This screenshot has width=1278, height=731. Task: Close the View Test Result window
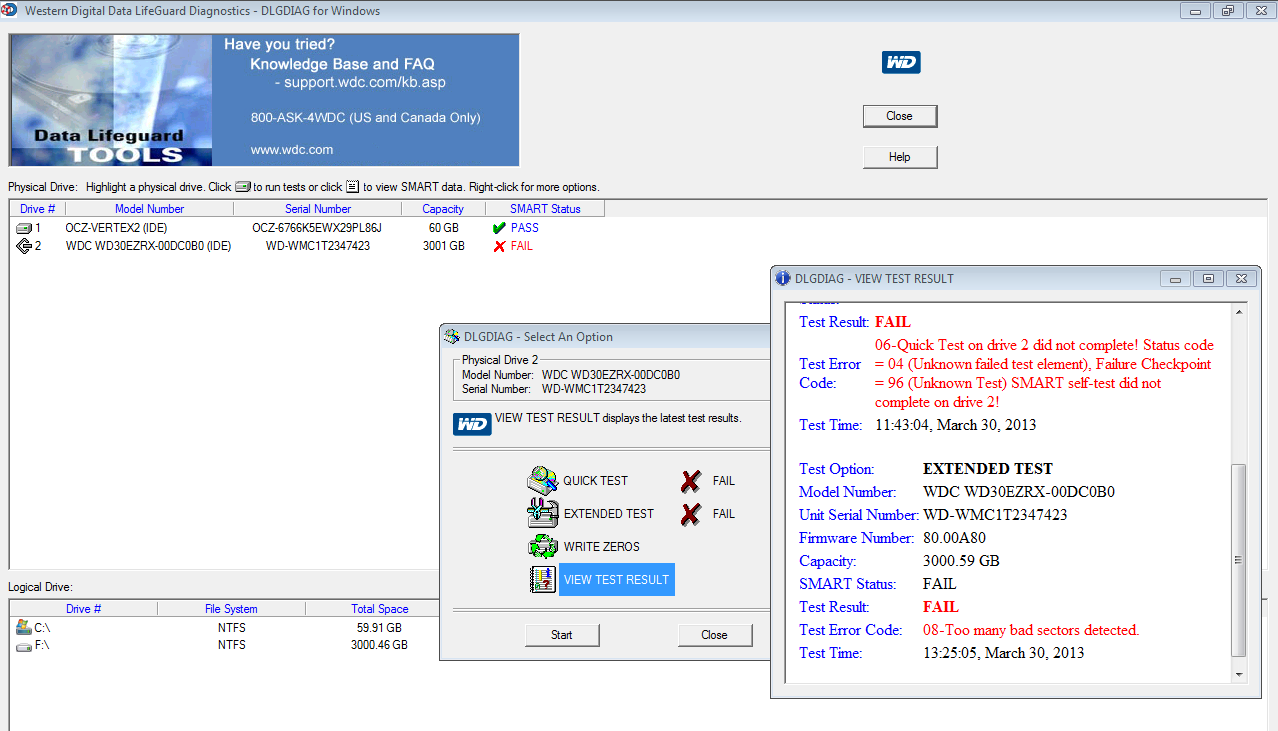pos(1241,279)
